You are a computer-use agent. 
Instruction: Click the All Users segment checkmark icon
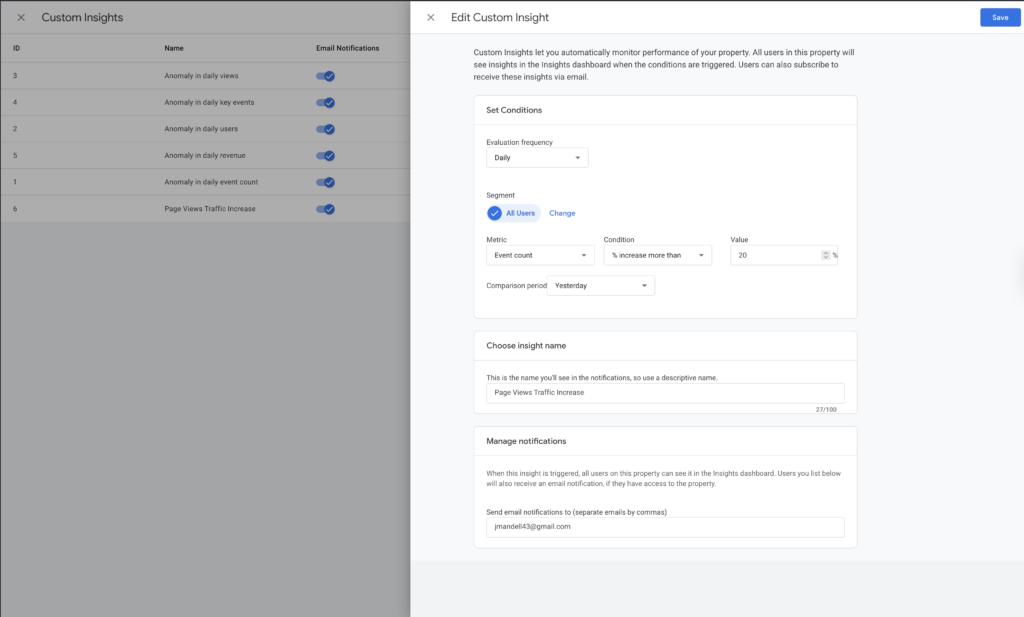pyautogui.click(x=494, y=213)
